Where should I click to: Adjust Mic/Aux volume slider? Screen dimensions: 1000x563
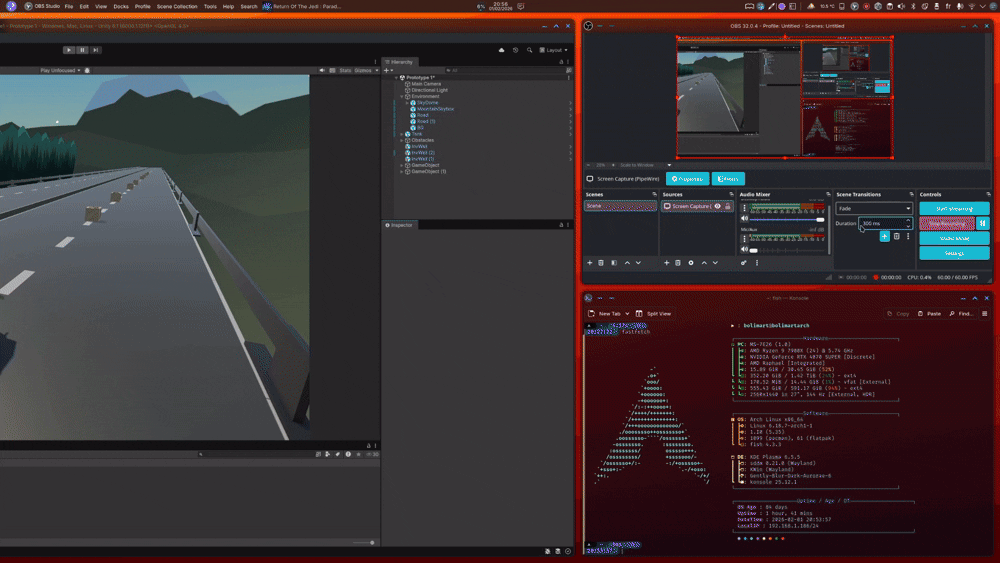(x=788, y=250)
